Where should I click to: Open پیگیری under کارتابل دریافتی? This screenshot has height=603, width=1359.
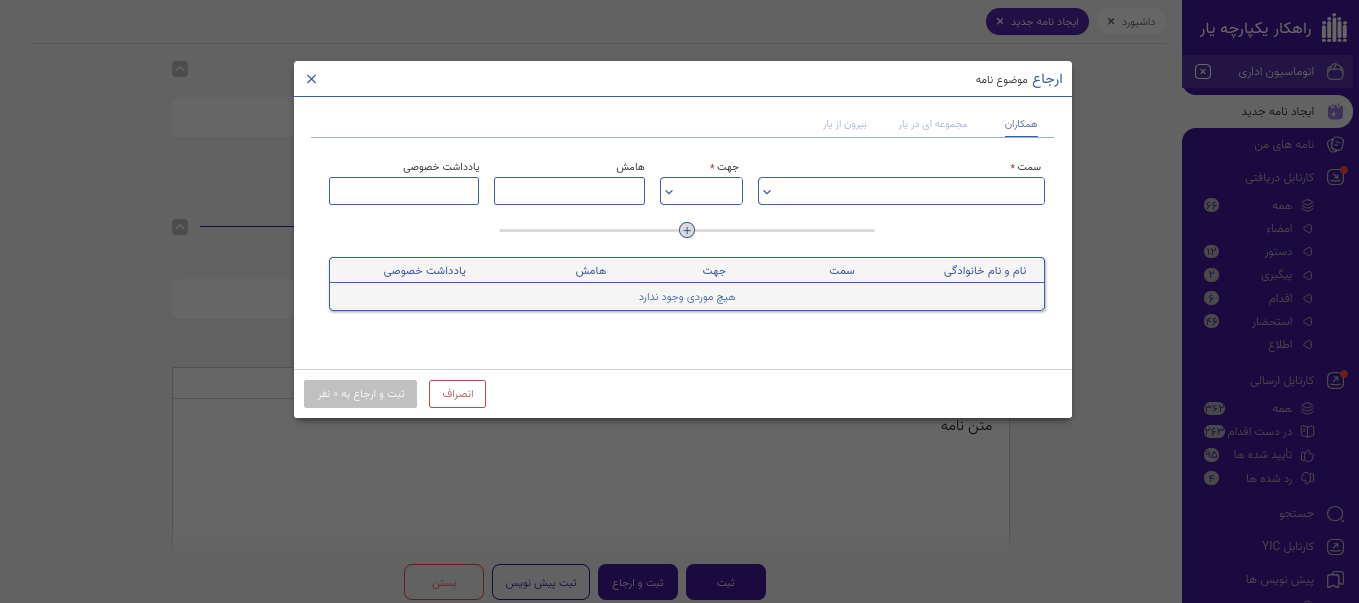click(1275, 274)
